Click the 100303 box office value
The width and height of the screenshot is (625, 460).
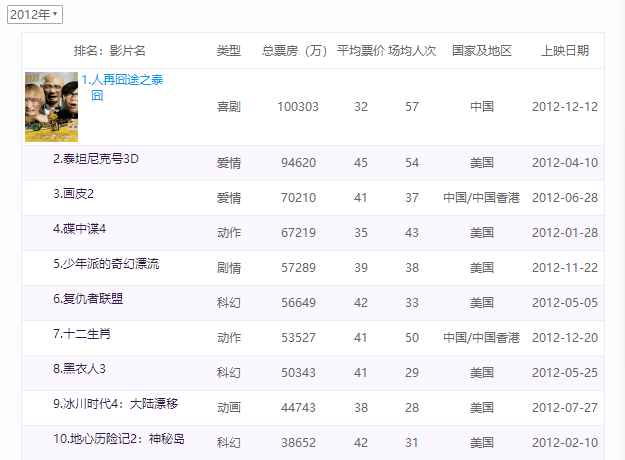[298, 107]
